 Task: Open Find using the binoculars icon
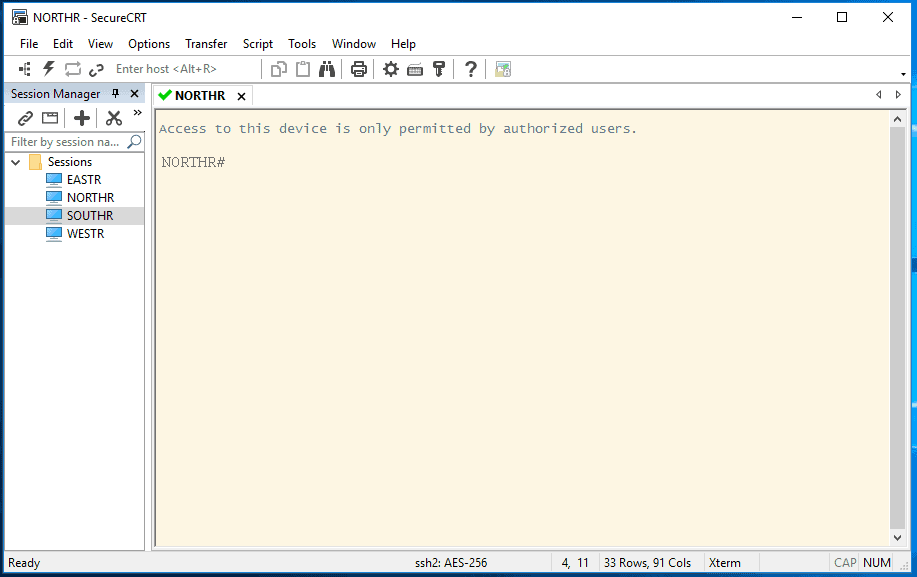click(x=327, y=69)
